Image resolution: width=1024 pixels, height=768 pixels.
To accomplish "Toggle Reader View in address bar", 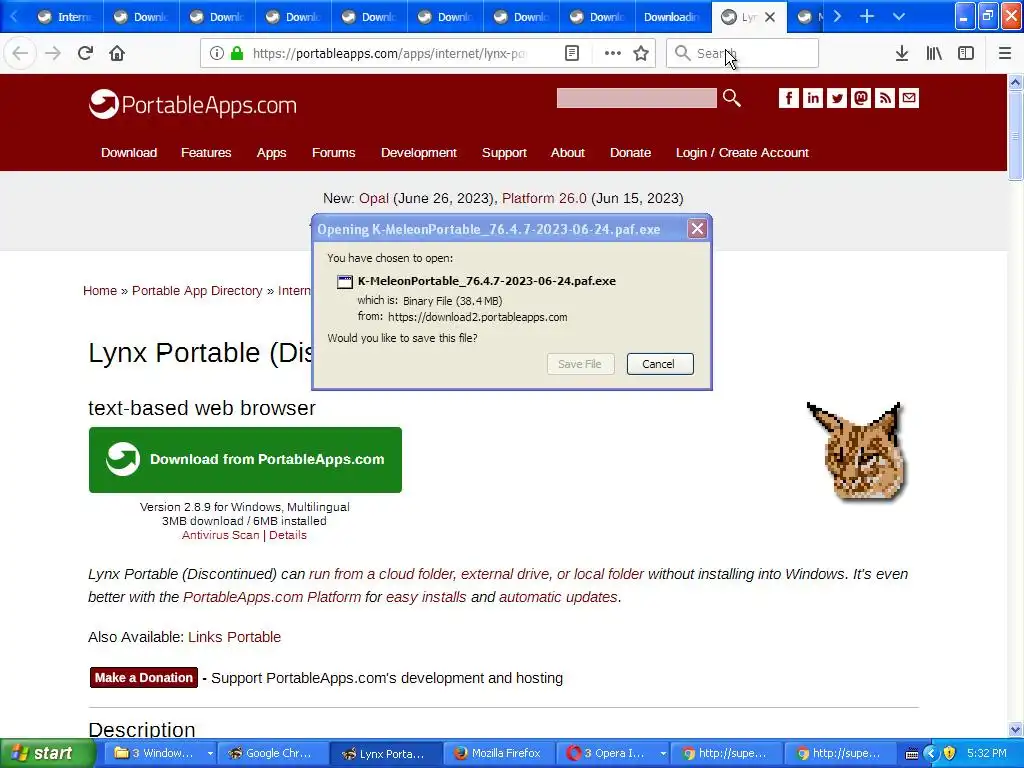I will click(572, 53).
